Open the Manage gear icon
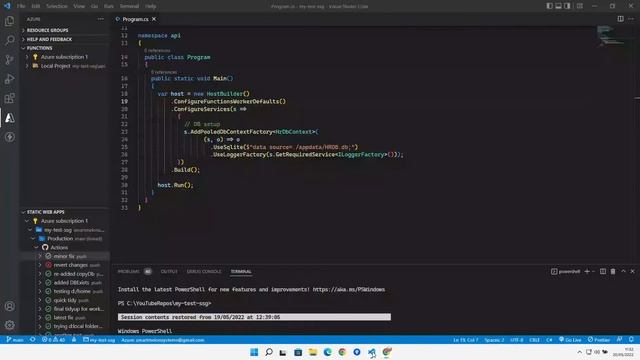The image size is (640, 360). tap(9, 325)
